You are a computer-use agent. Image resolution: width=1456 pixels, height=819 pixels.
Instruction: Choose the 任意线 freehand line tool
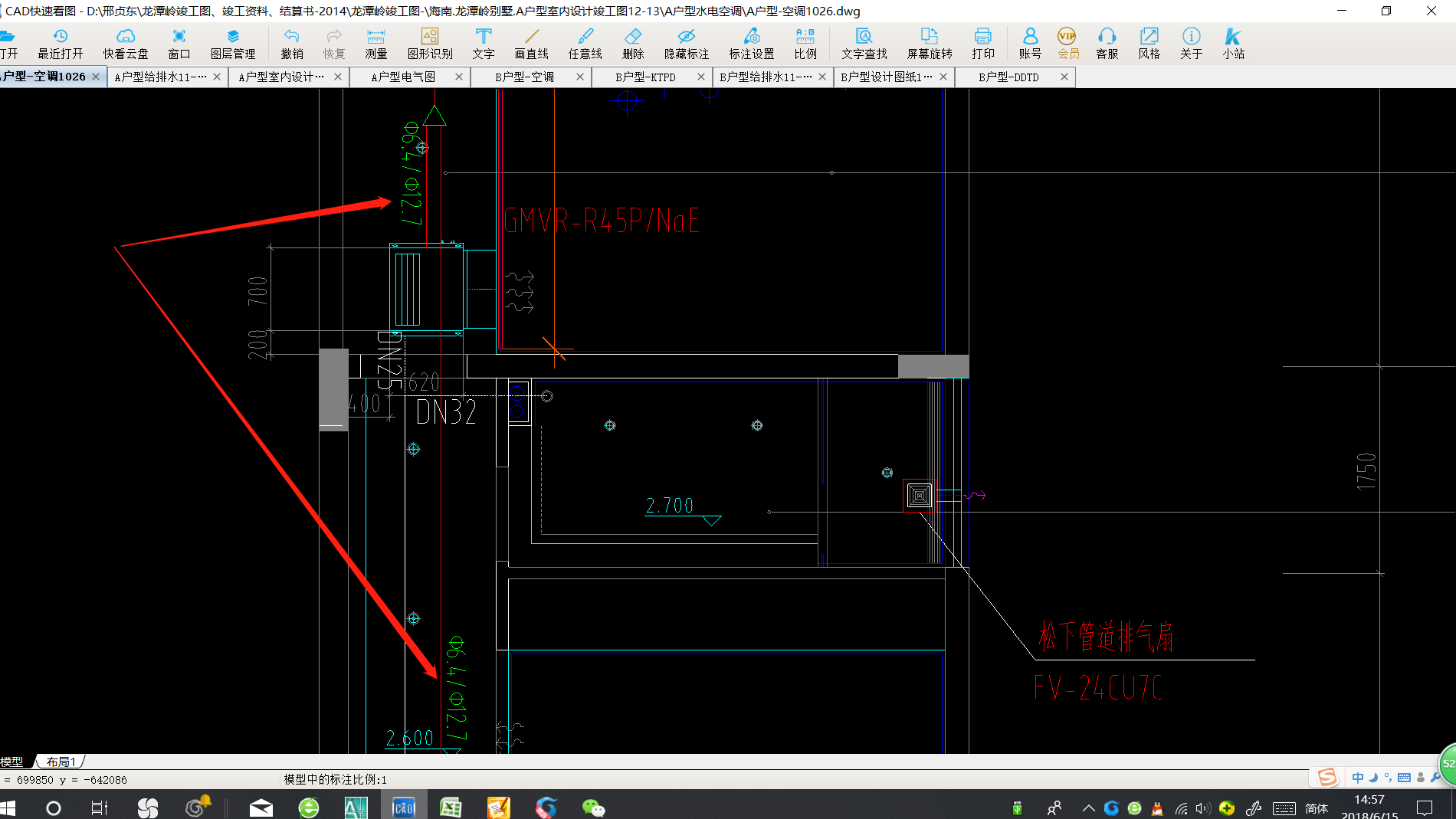point(585,44)
